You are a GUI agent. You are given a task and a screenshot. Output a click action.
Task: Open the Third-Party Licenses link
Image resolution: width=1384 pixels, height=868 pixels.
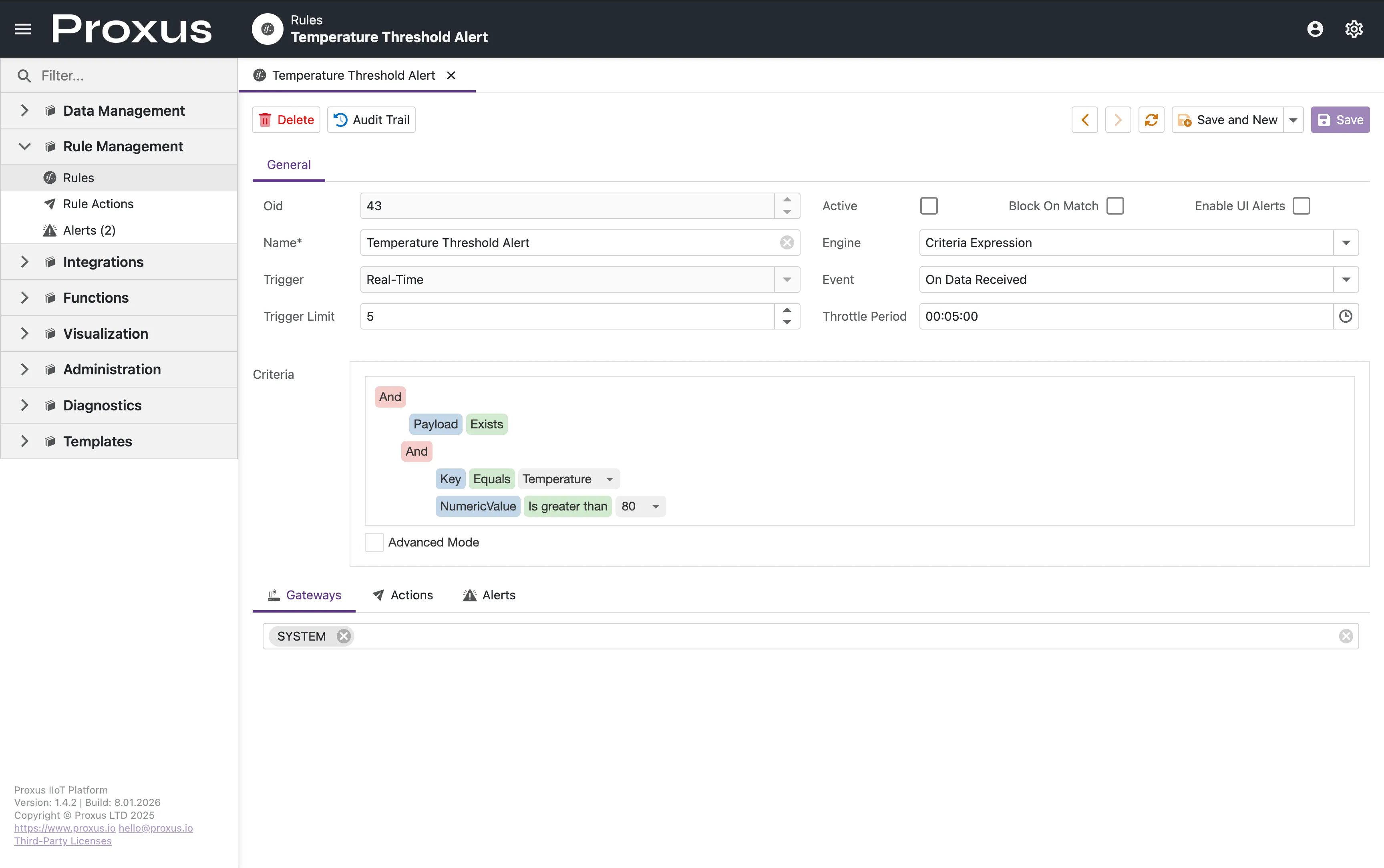[62, 840]
